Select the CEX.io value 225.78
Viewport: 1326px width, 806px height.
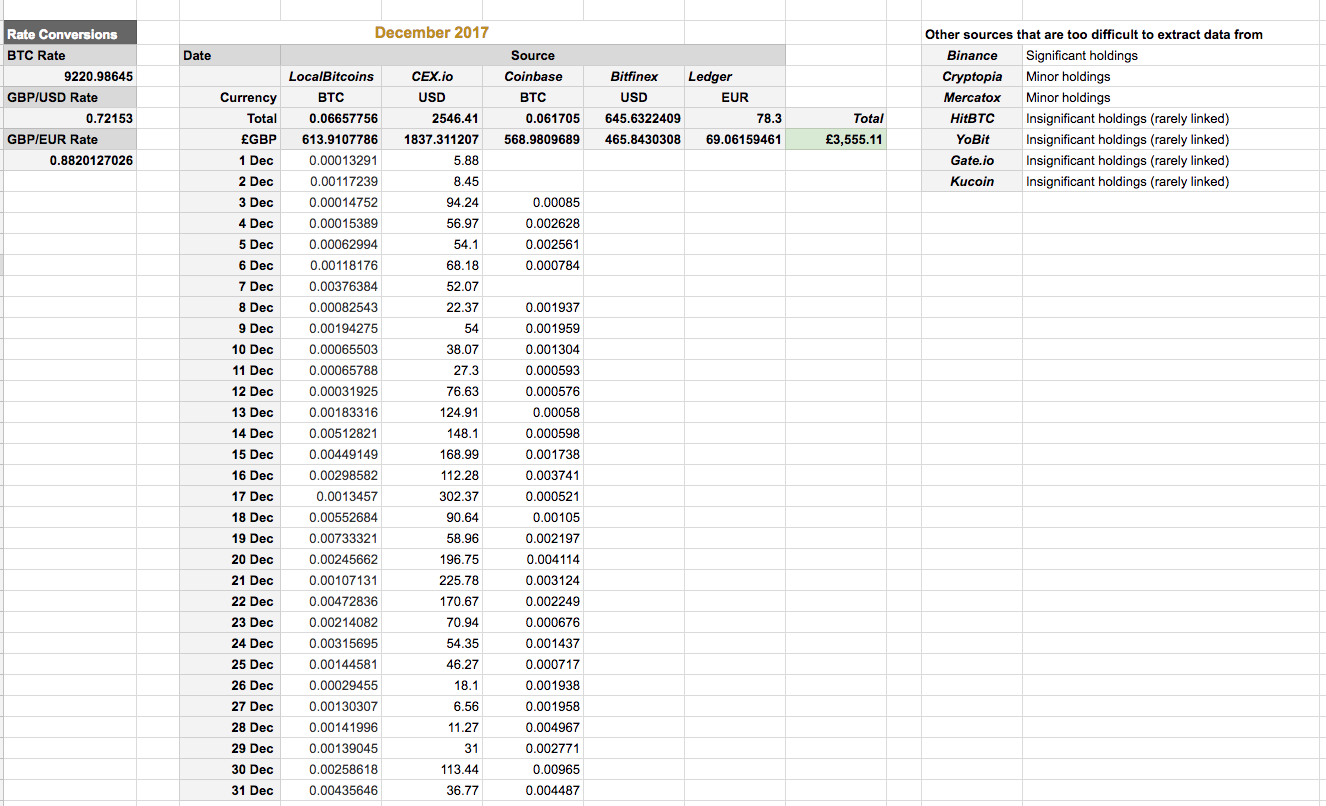tap(432, 580)
